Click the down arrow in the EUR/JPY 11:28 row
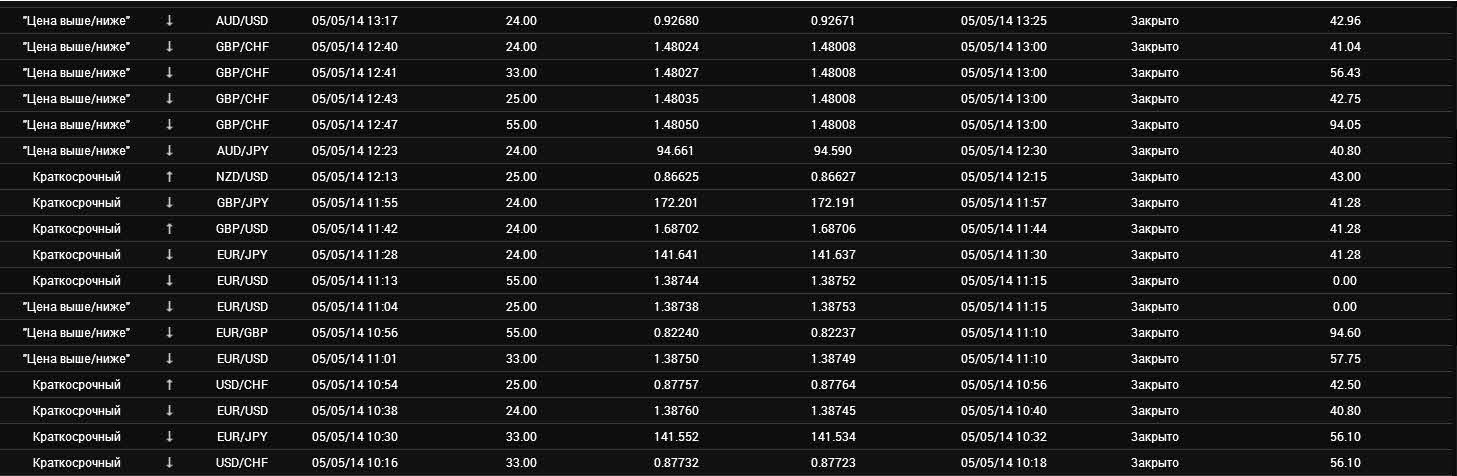 [169, 255]
